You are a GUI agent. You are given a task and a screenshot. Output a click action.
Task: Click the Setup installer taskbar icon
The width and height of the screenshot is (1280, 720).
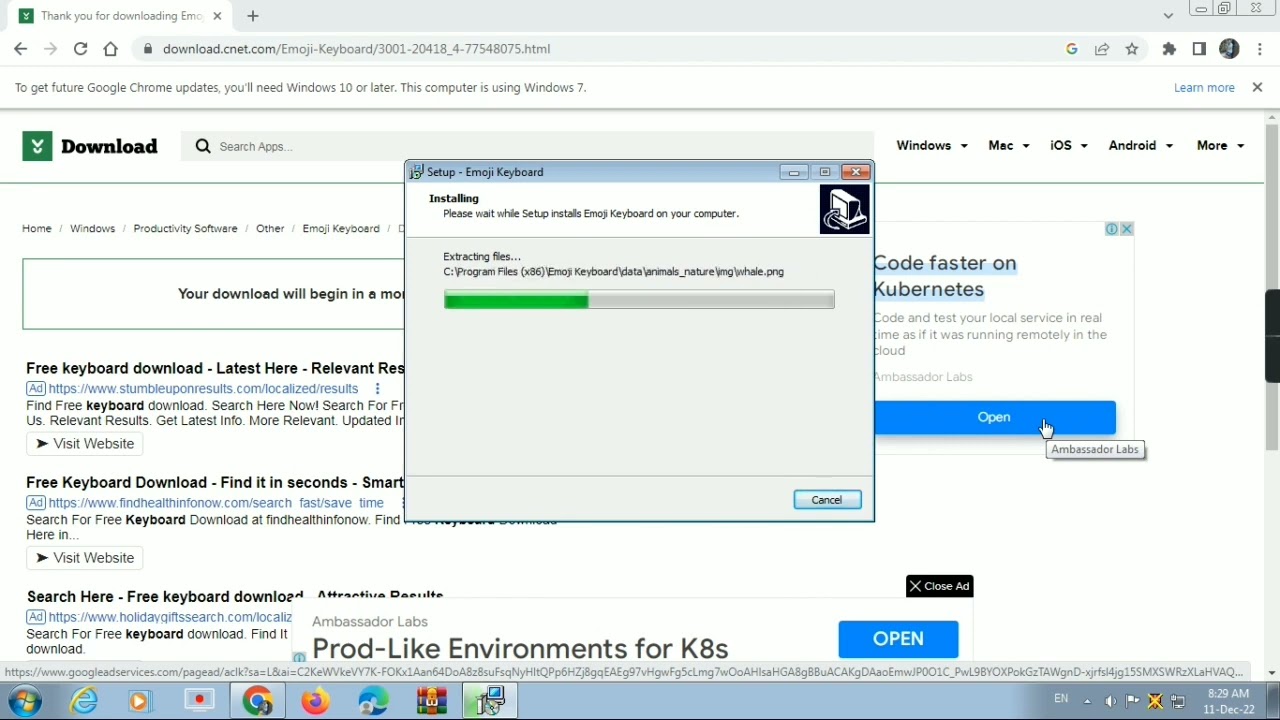490,700
